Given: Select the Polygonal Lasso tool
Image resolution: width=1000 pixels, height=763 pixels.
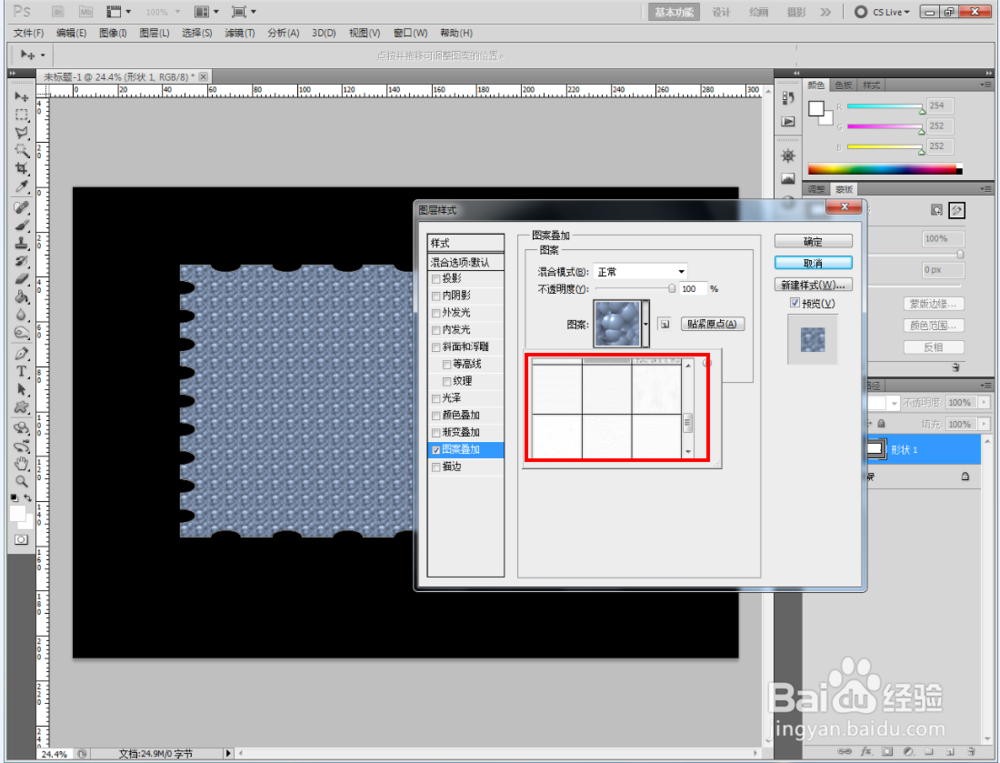Looking at the screenshot, I should click(x=22, y=133).
